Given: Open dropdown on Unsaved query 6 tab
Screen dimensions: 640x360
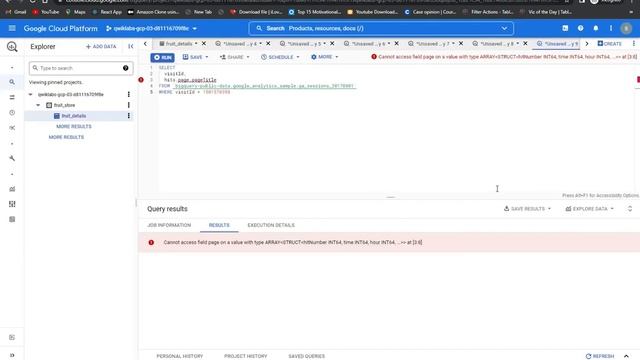Looking at the screenshot, I should 389,44.
